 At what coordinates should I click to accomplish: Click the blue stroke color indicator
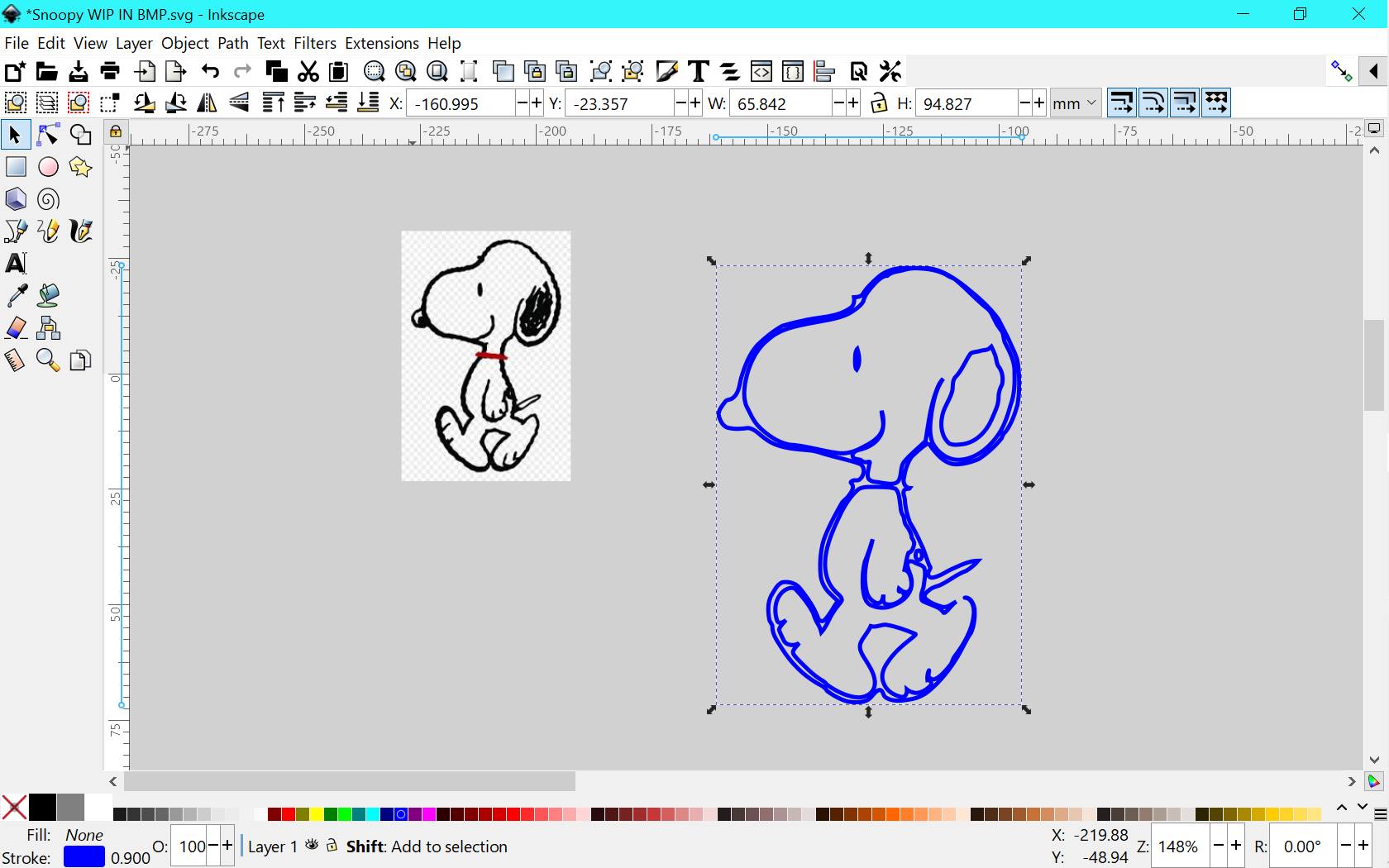pyautogui.click(x=84, y=857)
